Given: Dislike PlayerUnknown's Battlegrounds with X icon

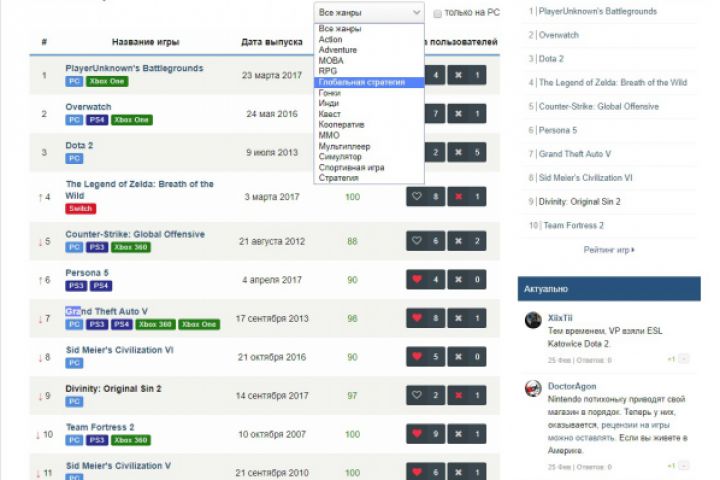Looking at the screenshot, I should pos(458,75).
